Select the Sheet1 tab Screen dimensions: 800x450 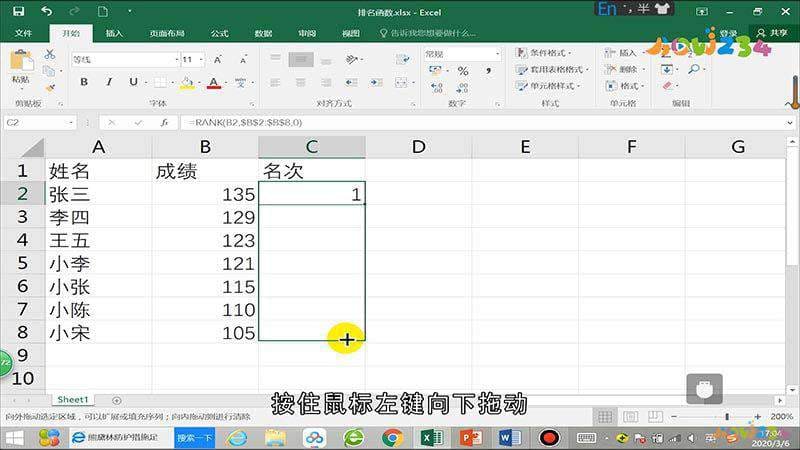point(73,399)
